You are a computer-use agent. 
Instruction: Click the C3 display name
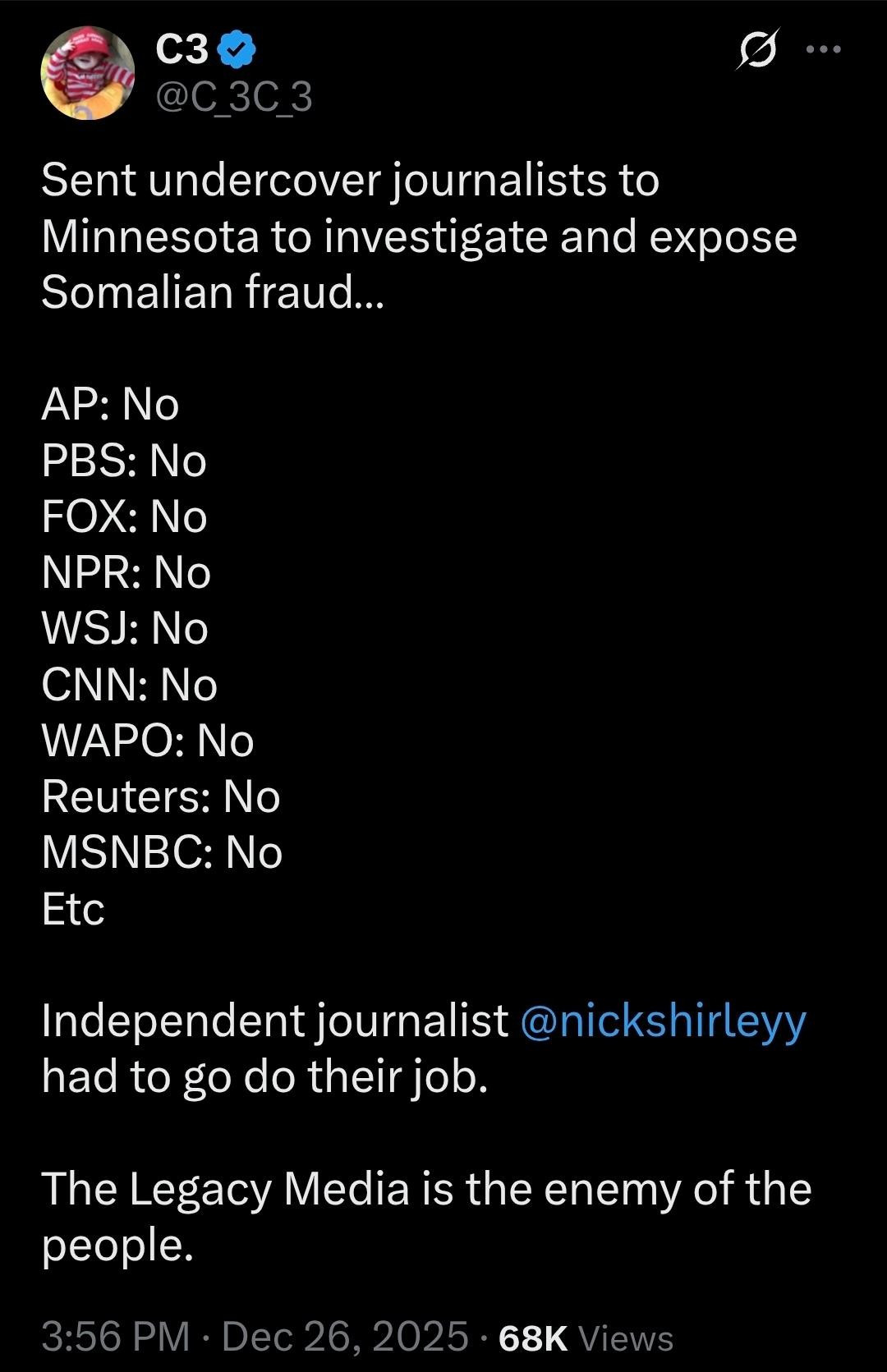point(182,50)
